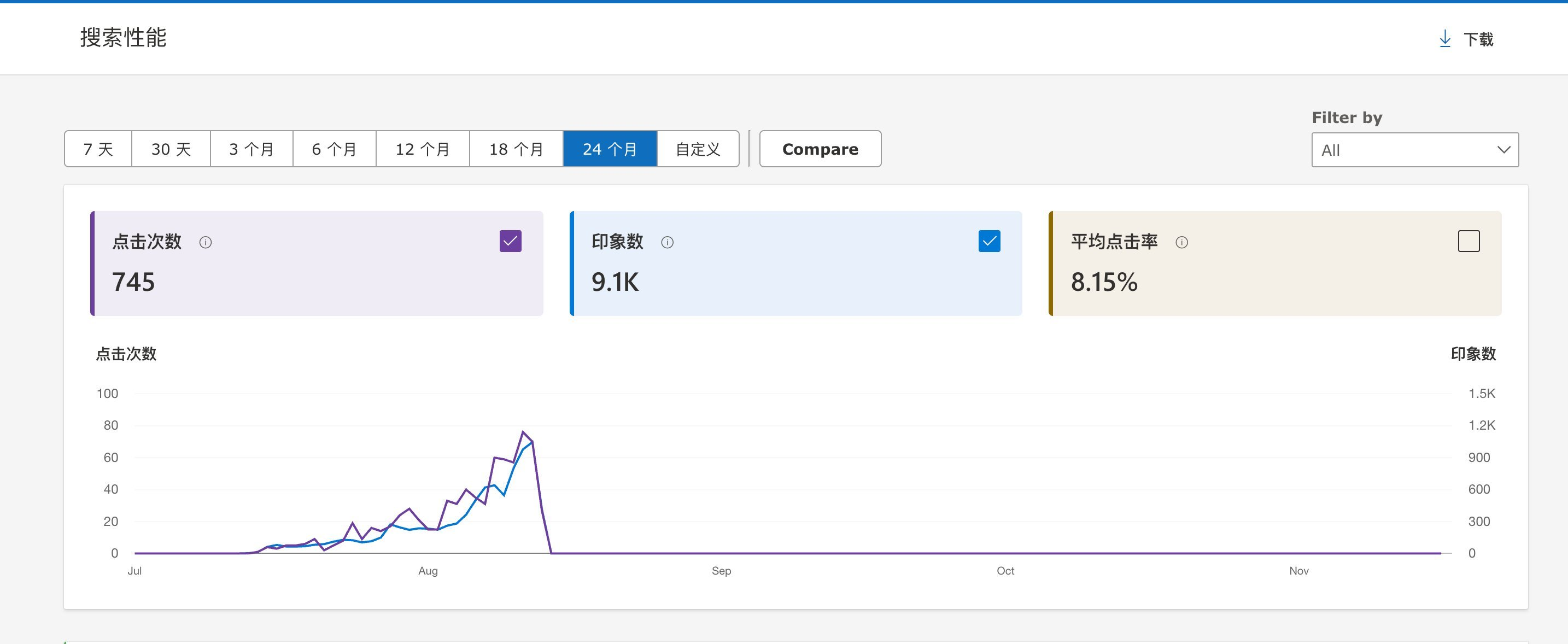The image size is (1568, 644).
Task: Click the 下载 download link
Action: click(x=1478, y=39)
